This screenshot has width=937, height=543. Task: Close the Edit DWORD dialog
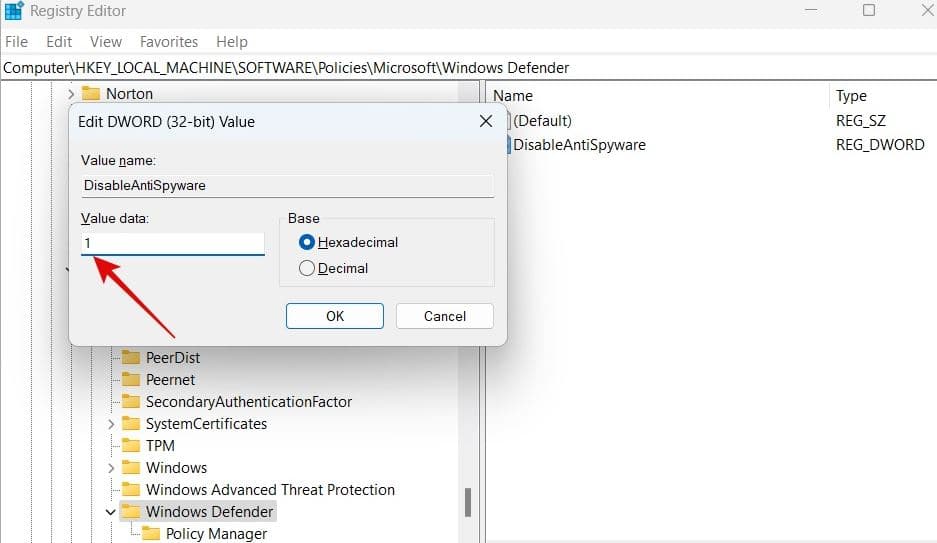tap(486, 122)
